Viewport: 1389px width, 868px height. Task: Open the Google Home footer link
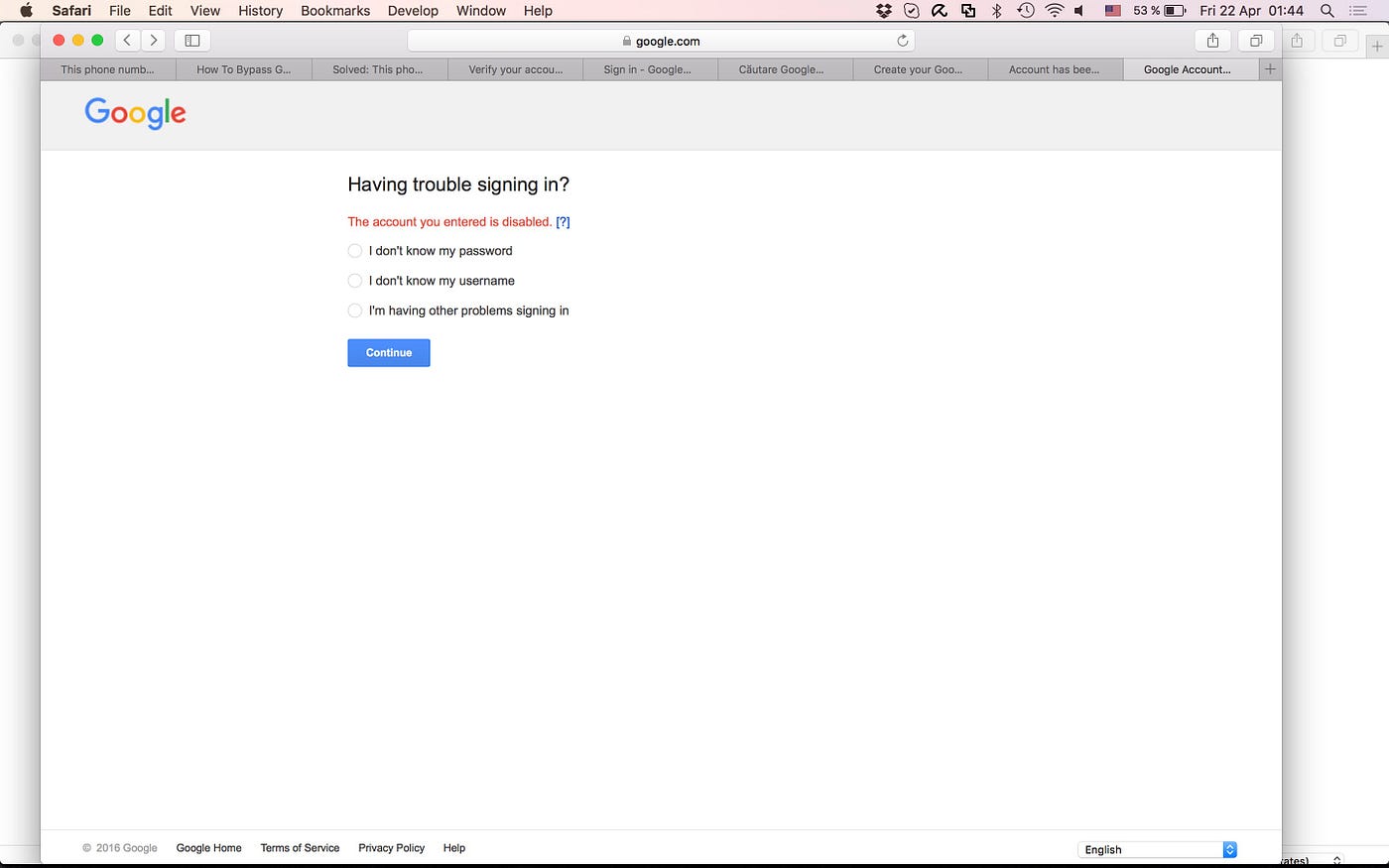208,848
